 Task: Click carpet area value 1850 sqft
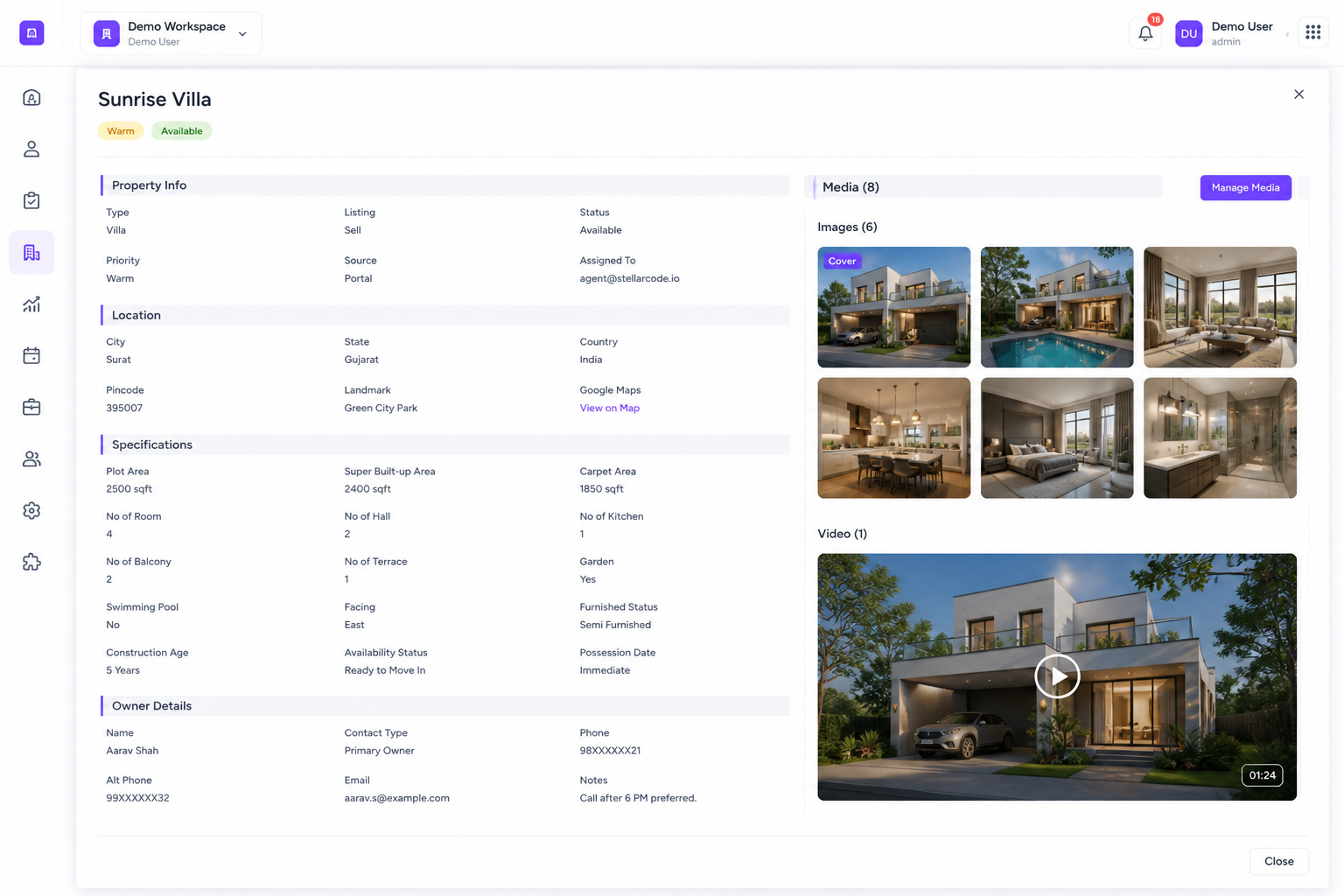[x=601, y=489]
